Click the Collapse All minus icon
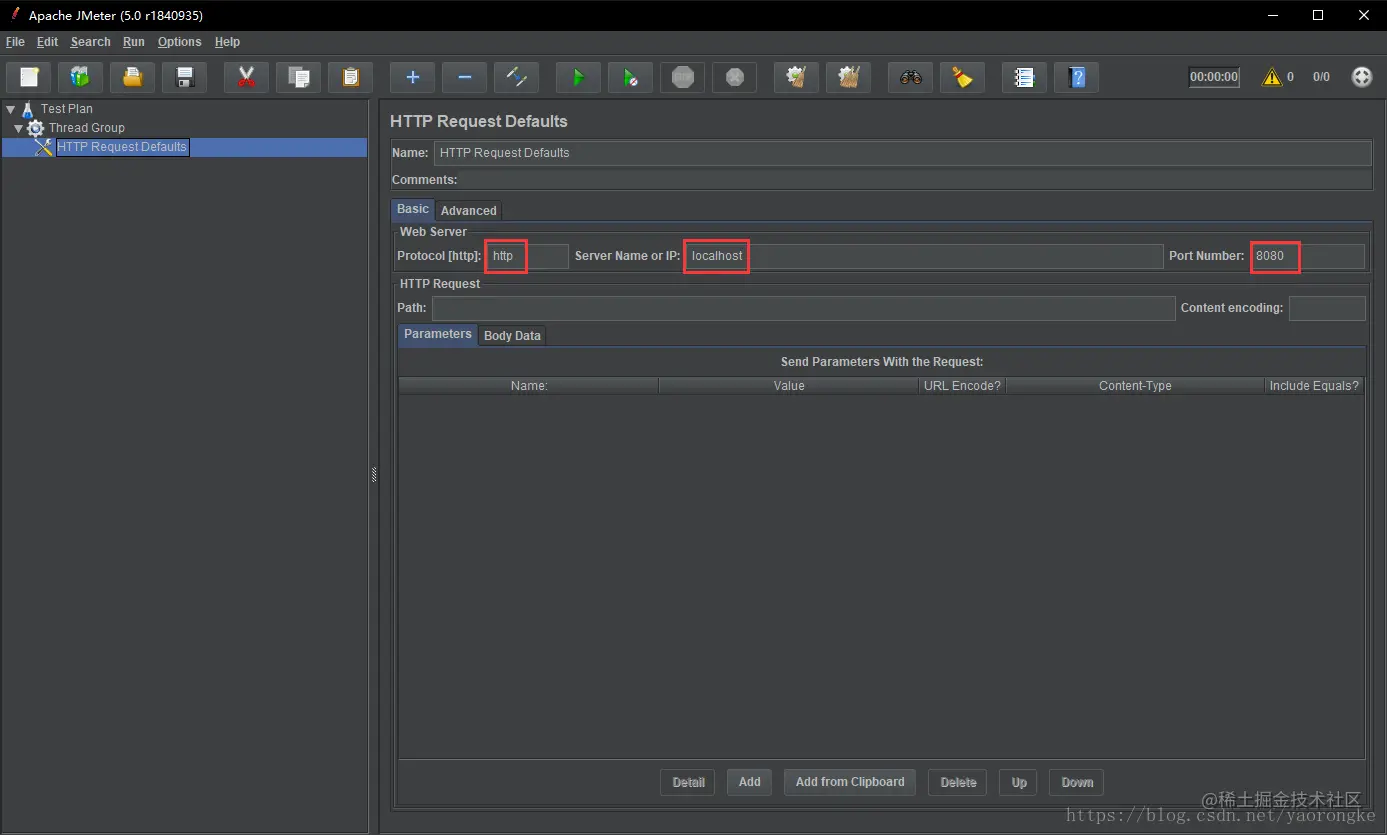 (x=464, y=77)
